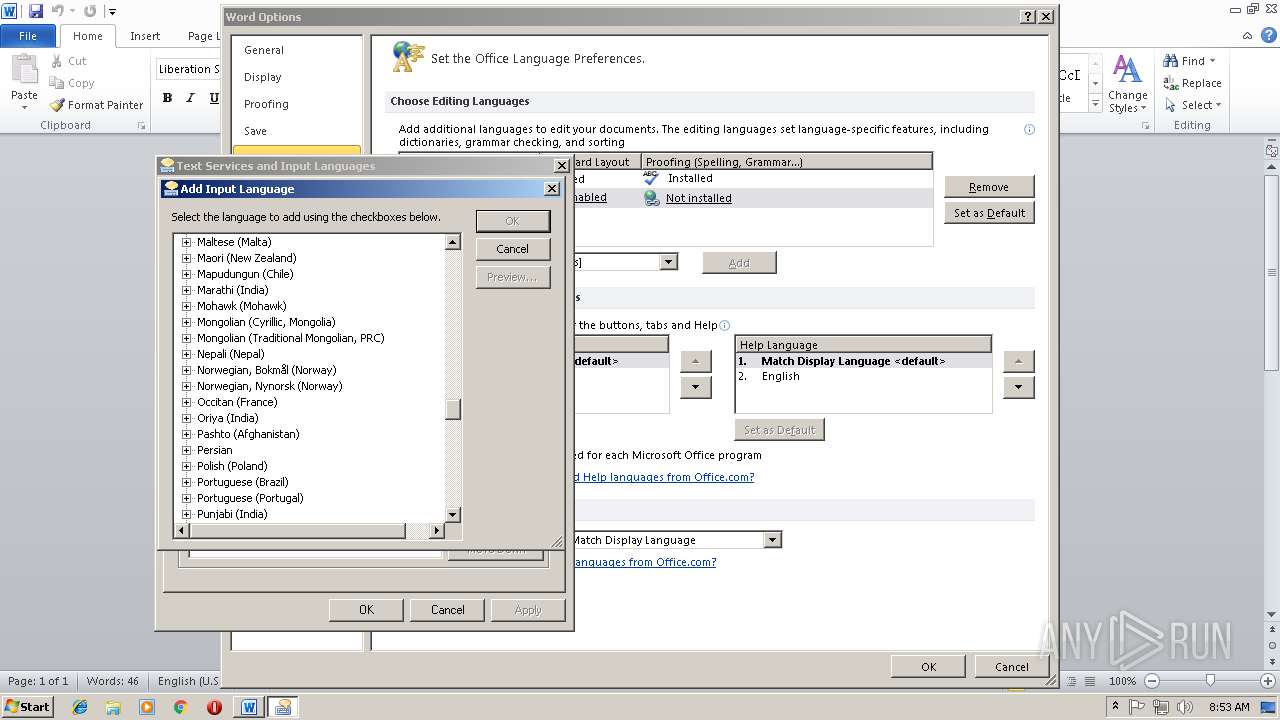This screenshot has height=720, width=1280.
Task: Undo last action in Quick Access Toolbar
Action: (x=57, y=11)
